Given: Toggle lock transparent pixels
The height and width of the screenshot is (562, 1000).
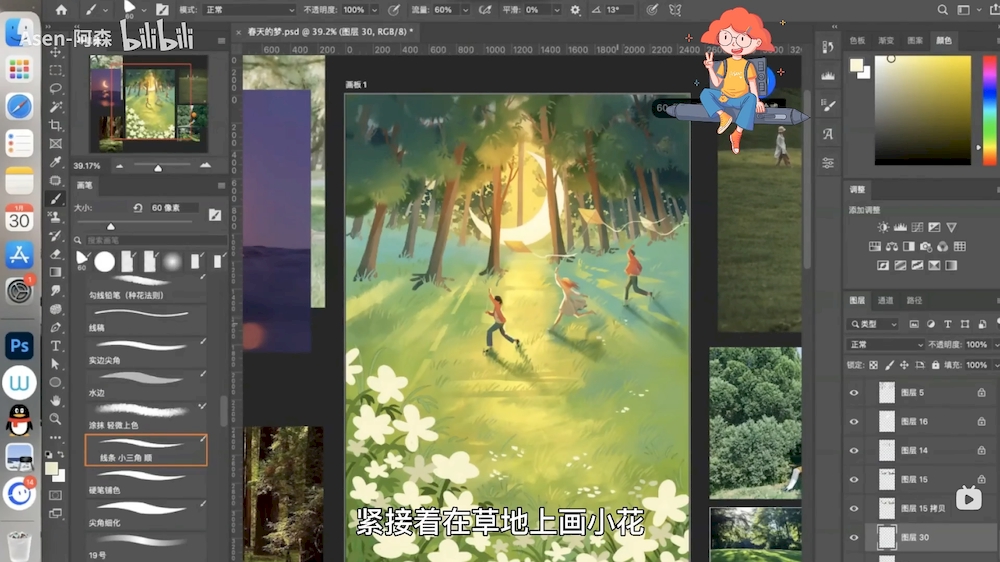Looking at the screenshot, I should (x=873, y=365).
